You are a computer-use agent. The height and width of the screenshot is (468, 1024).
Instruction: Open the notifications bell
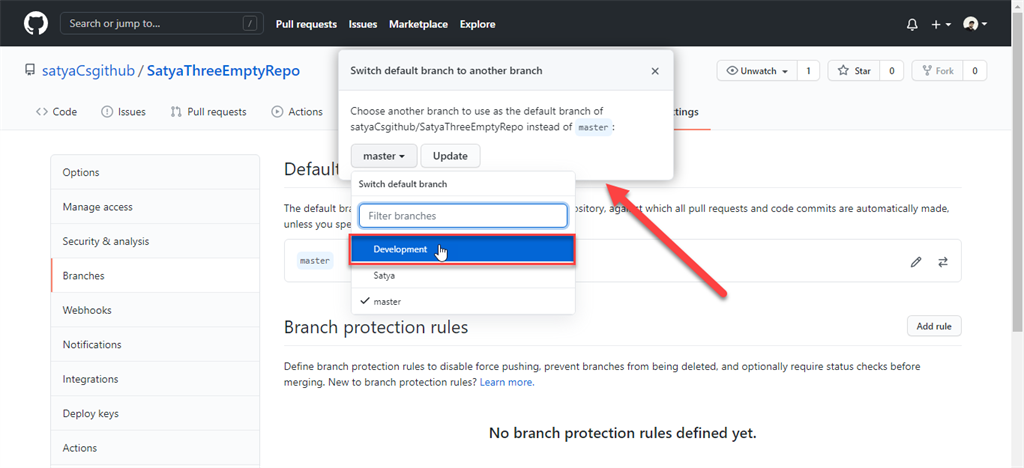[x=912, y=24]
